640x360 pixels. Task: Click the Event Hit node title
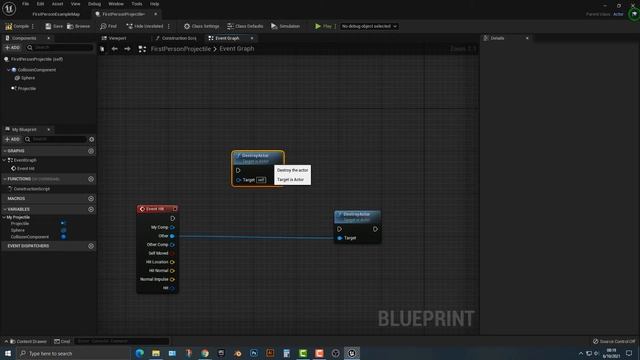155,209
